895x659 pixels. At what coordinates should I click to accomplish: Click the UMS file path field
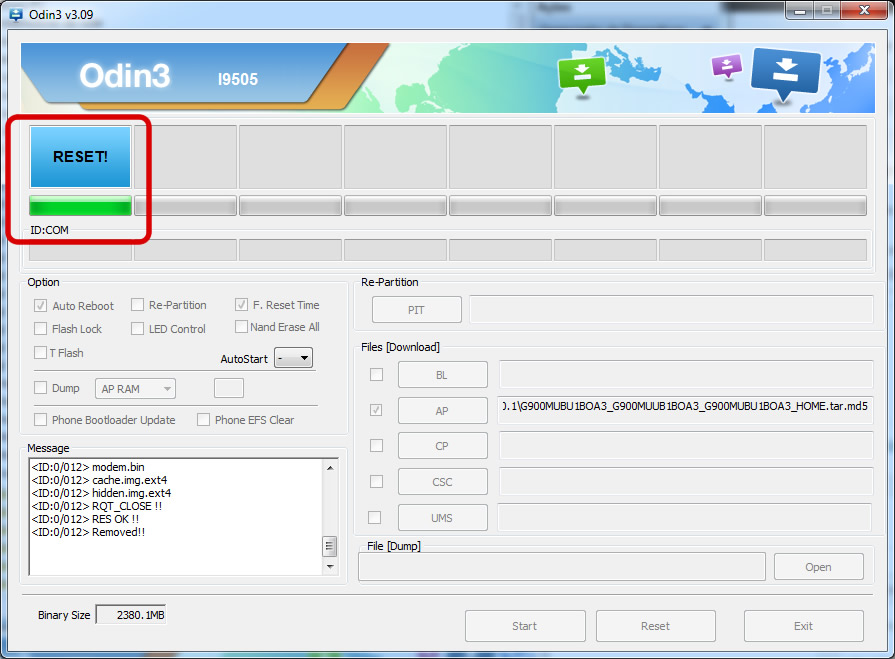tap(685, 517)
